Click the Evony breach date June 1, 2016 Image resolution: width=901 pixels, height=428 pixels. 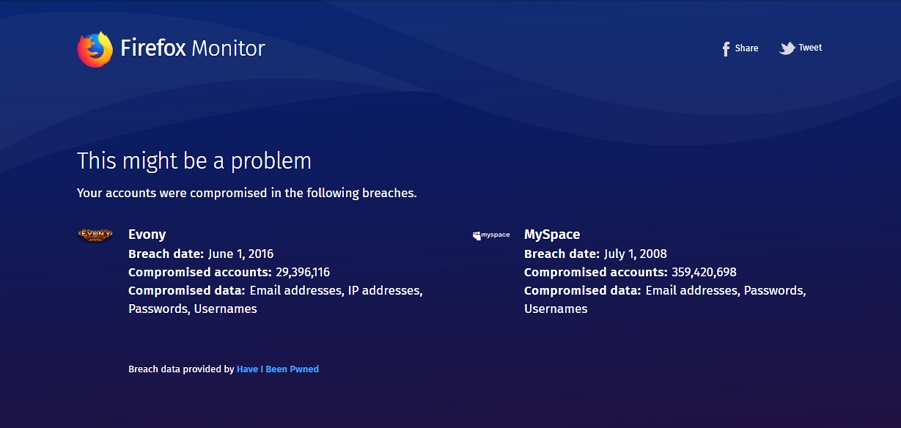pyautogui.click(x=240, y=254)
